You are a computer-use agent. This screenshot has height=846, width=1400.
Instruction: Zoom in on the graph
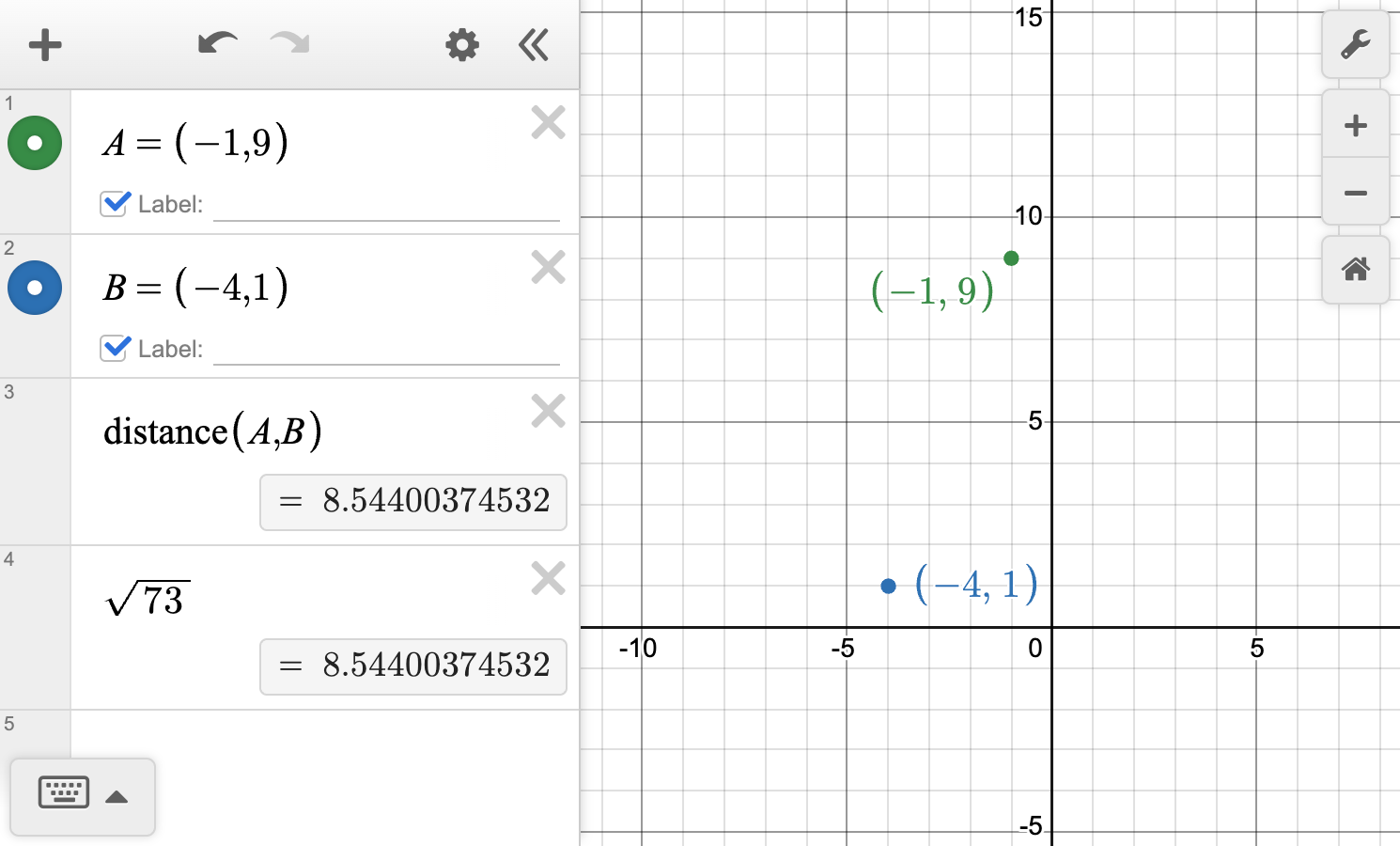point(1356,124)
